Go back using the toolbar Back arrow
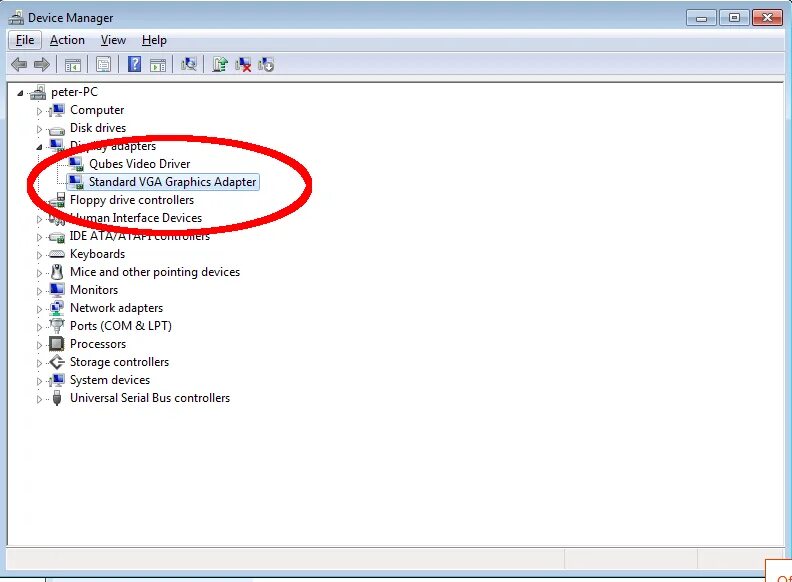 pyautogui.click(x=19, y=64)
